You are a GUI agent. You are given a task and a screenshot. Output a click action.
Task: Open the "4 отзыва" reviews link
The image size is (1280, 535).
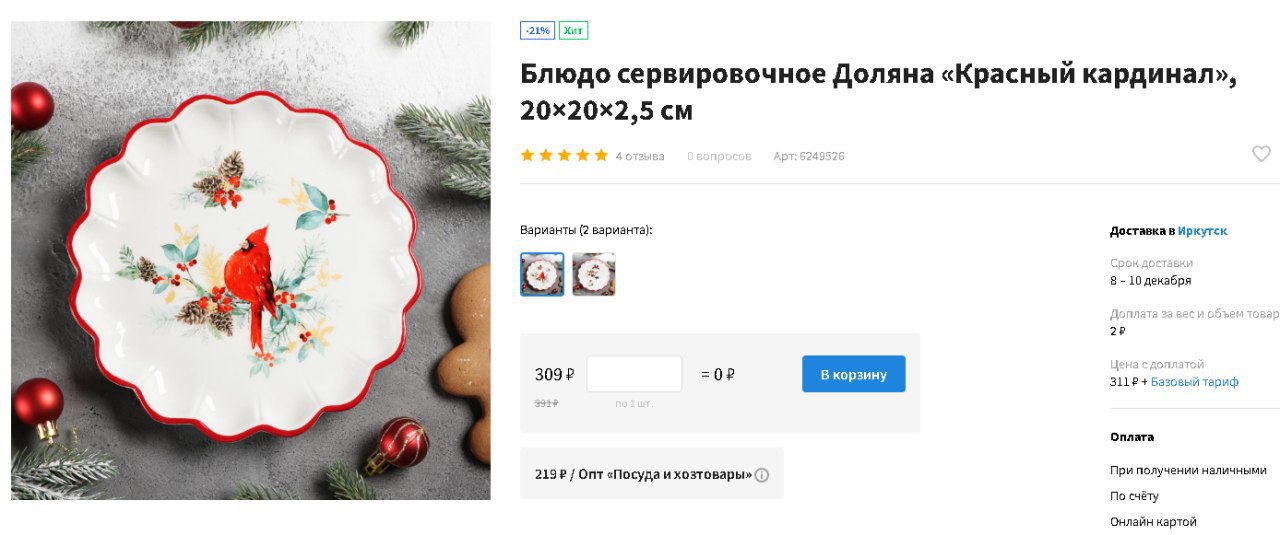[640, 156]
